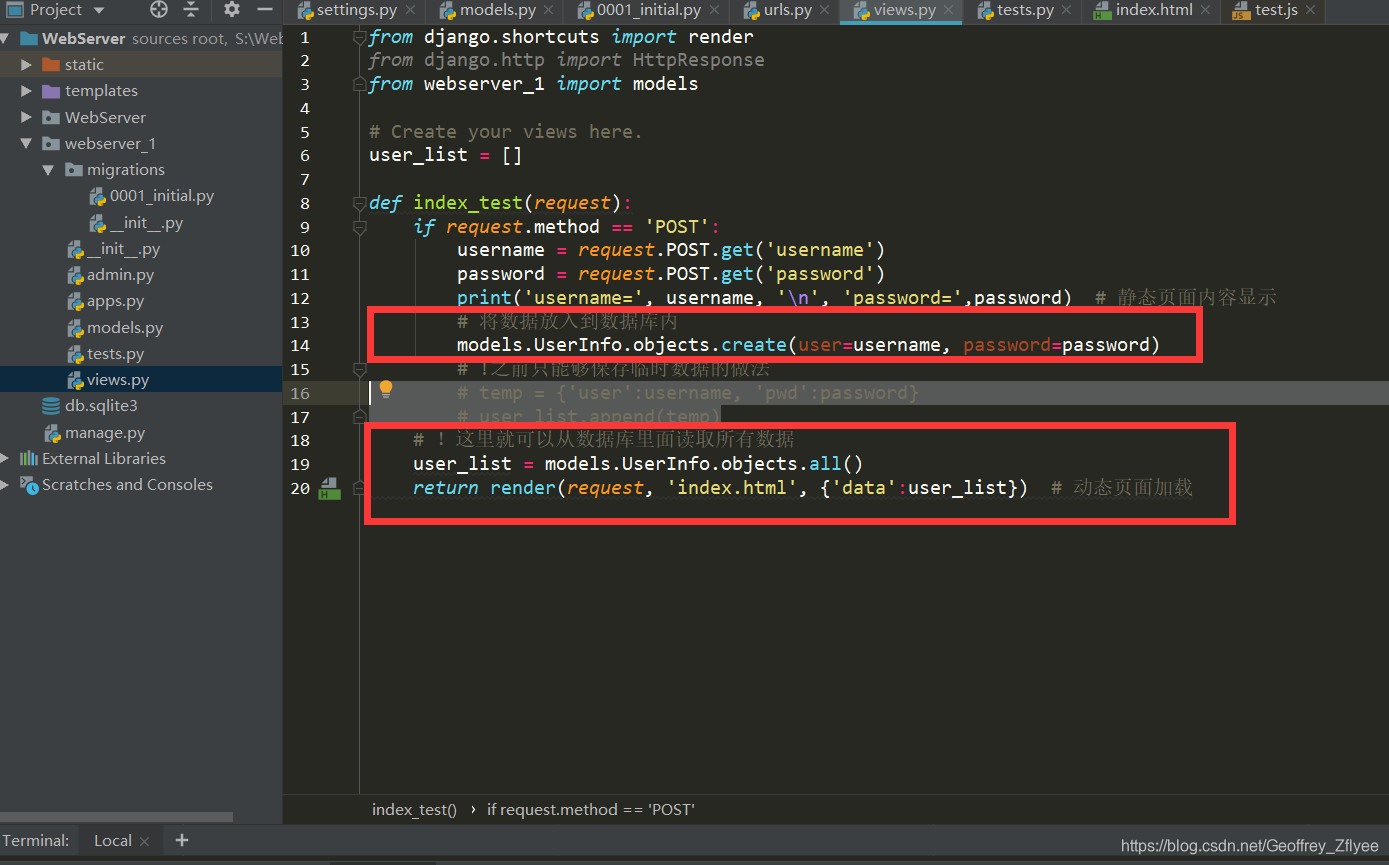Click 'index.html' string on line 20
Image resolution: width=1389 pixels, height=865 pixels.
(x=732, y=488)
